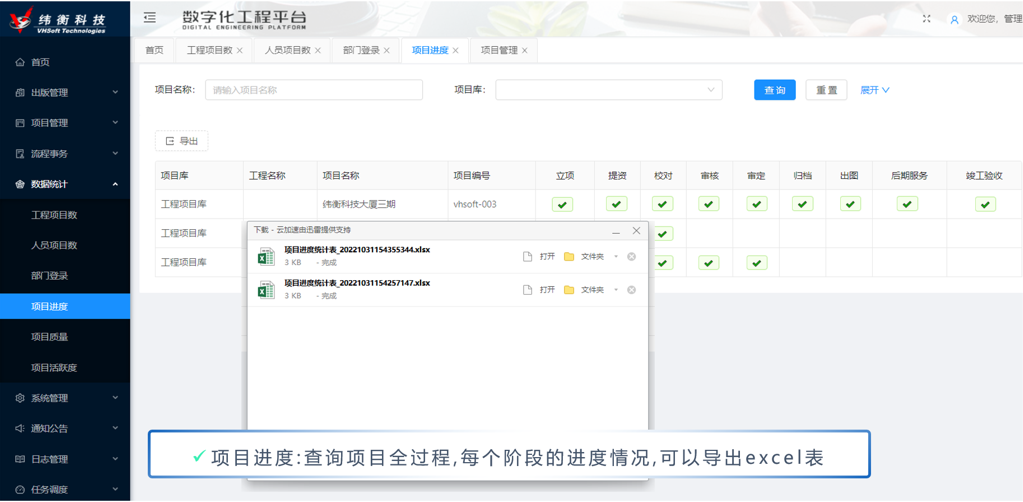Click the fullscreen toggle icon in header

click(x=926, y=19)
